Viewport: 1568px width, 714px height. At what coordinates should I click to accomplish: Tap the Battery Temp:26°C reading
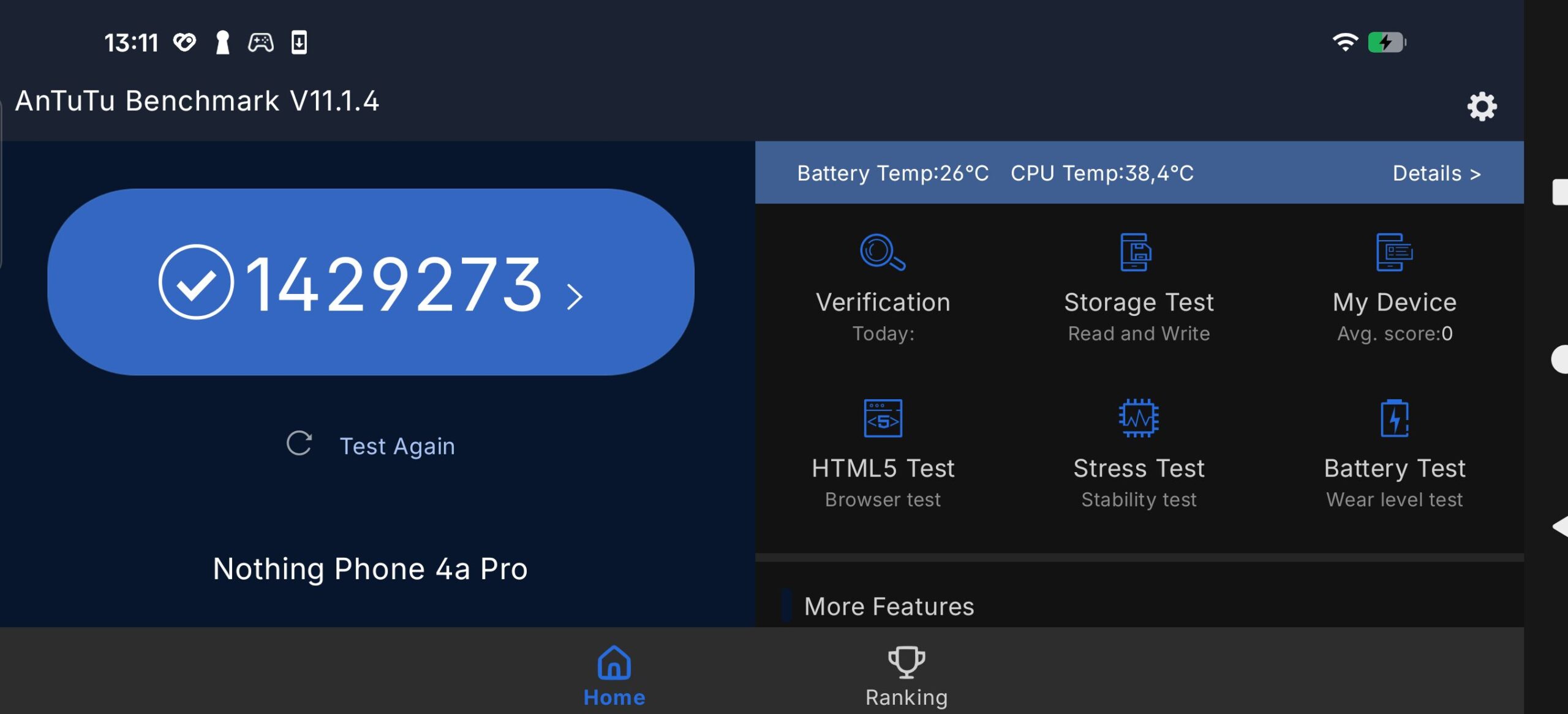pyautogui.click(x=892, y=173)
